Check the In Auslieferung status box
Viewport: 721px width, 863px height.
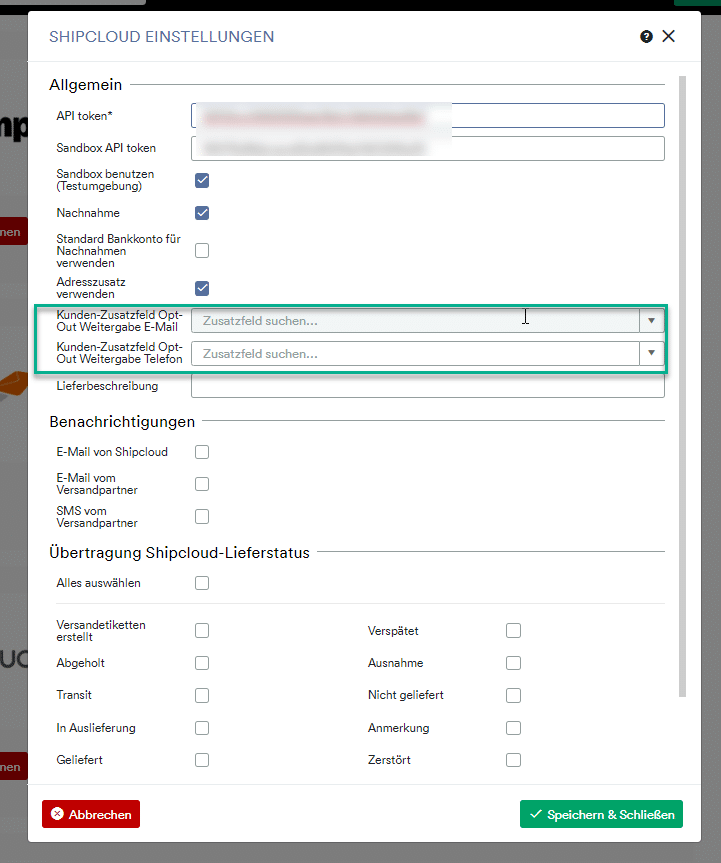[202, 728]
